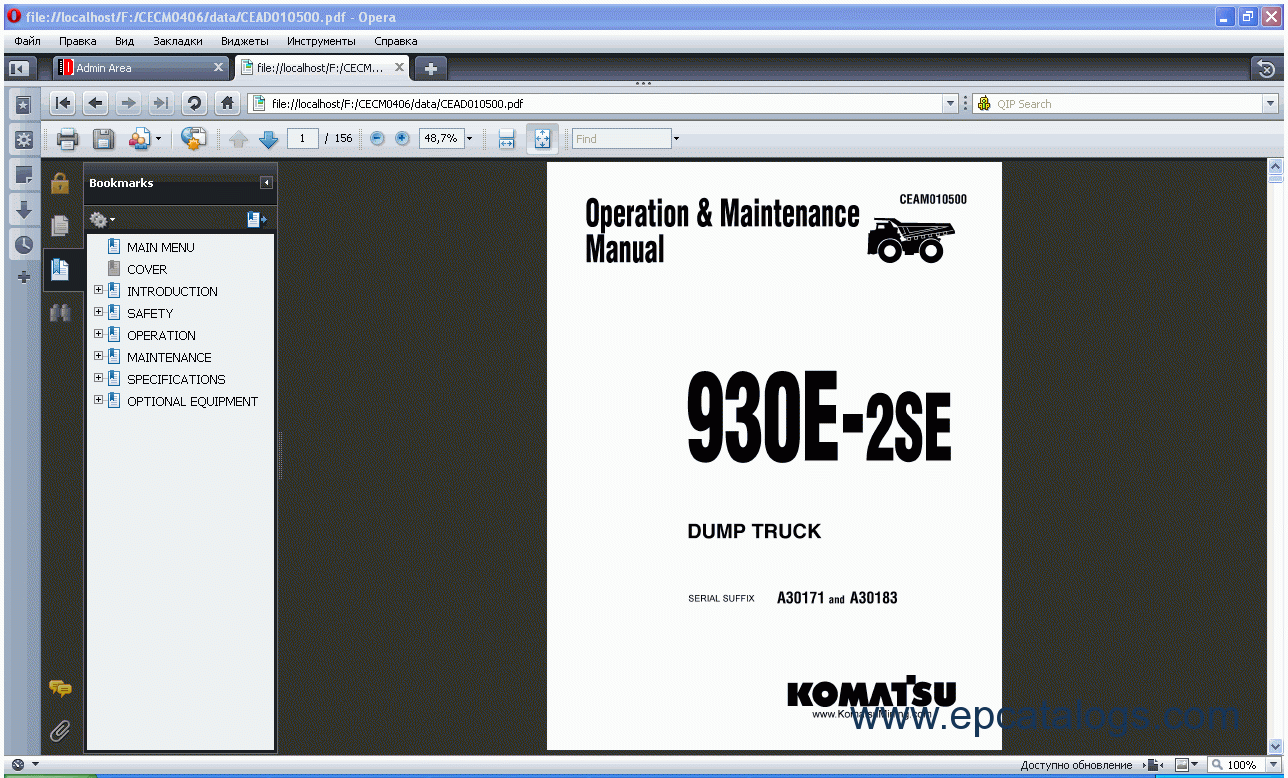Click the Find text field in the PDF toolbar

click(x=621, y=139)
